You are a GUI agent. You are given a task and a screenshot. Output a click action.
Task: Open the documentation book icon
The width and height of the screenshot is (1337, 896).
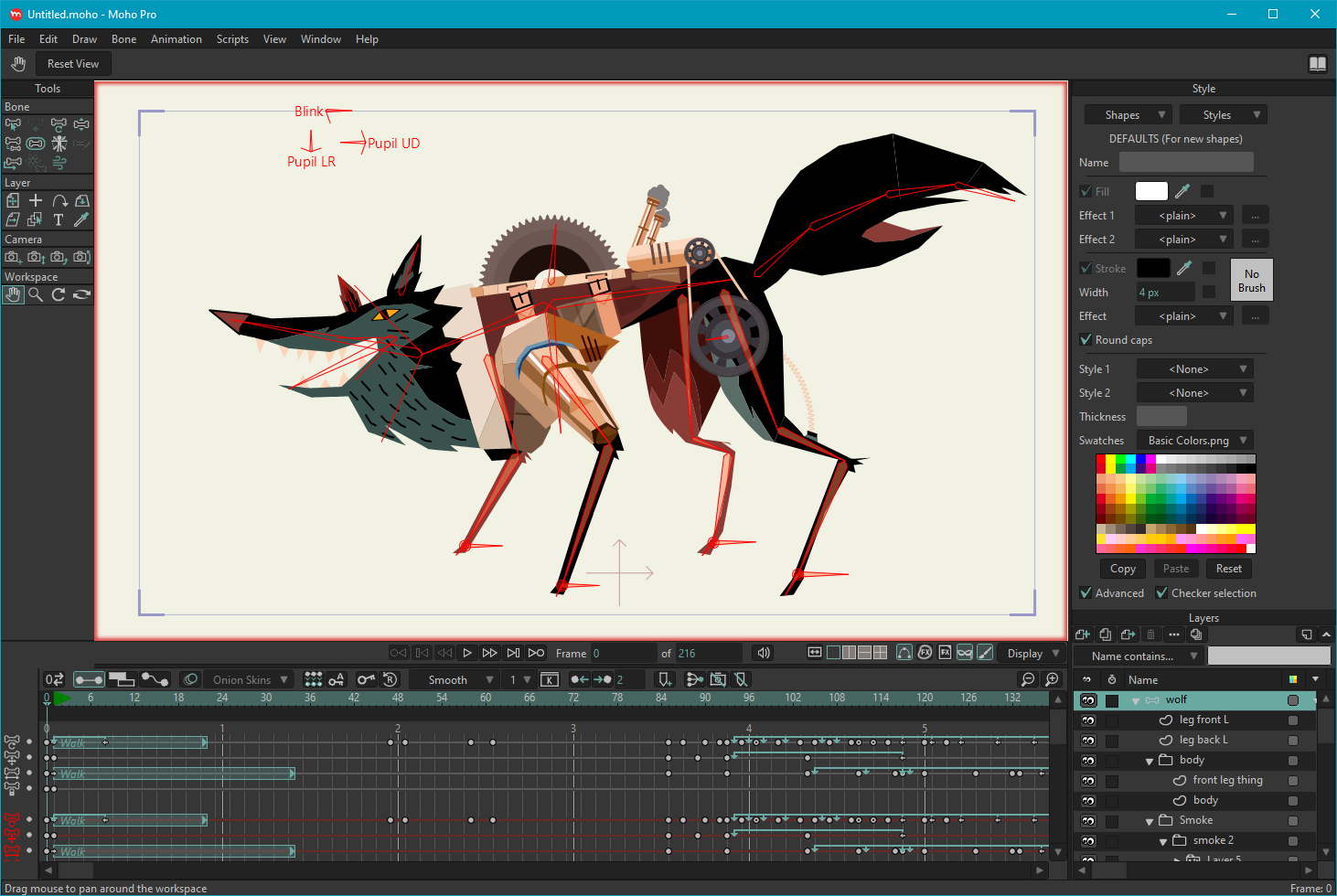(1318, 63)
